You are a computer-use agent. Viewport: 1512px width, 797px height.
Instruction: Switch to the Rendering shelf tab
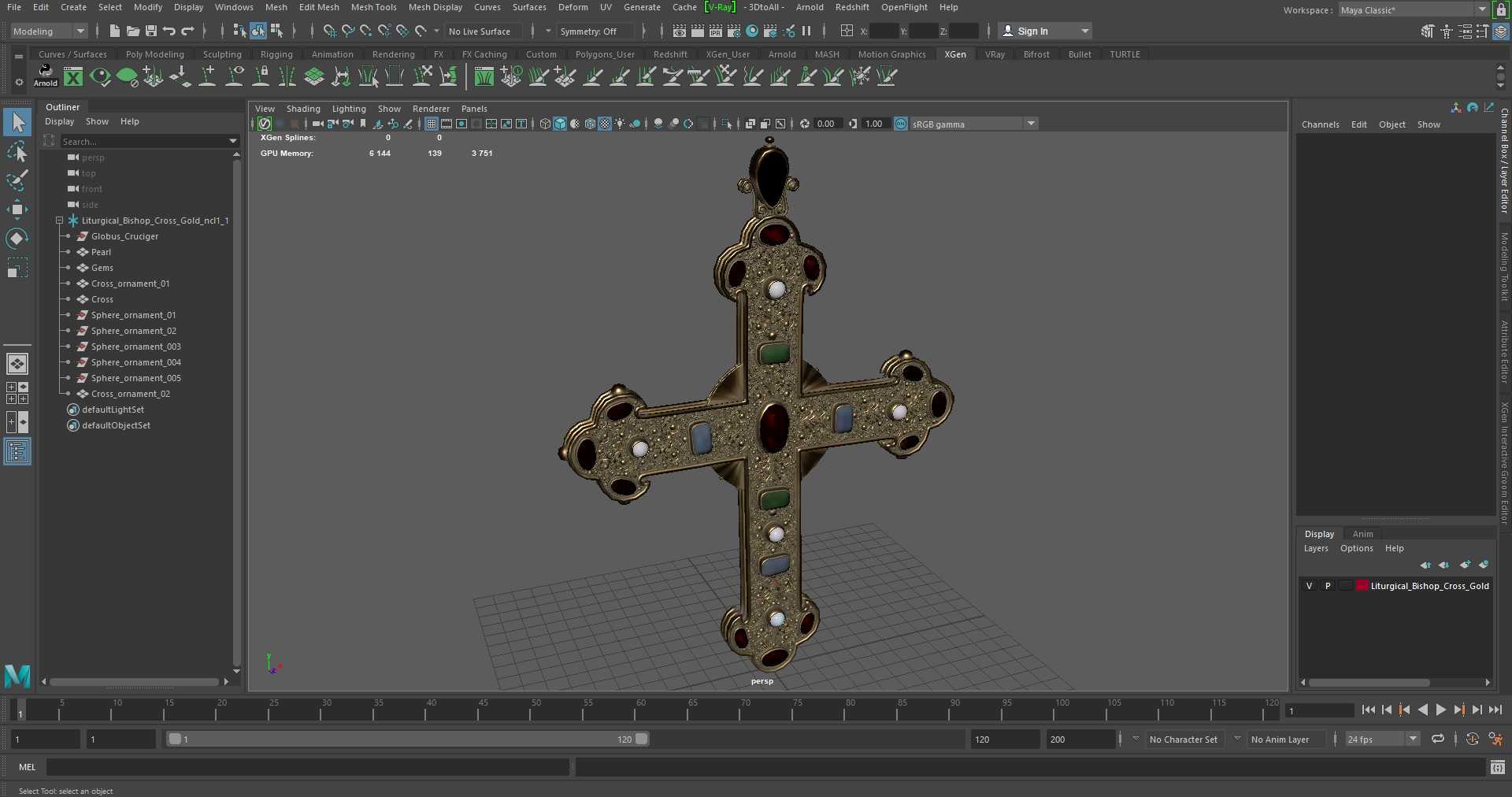(x=393, y=54)
